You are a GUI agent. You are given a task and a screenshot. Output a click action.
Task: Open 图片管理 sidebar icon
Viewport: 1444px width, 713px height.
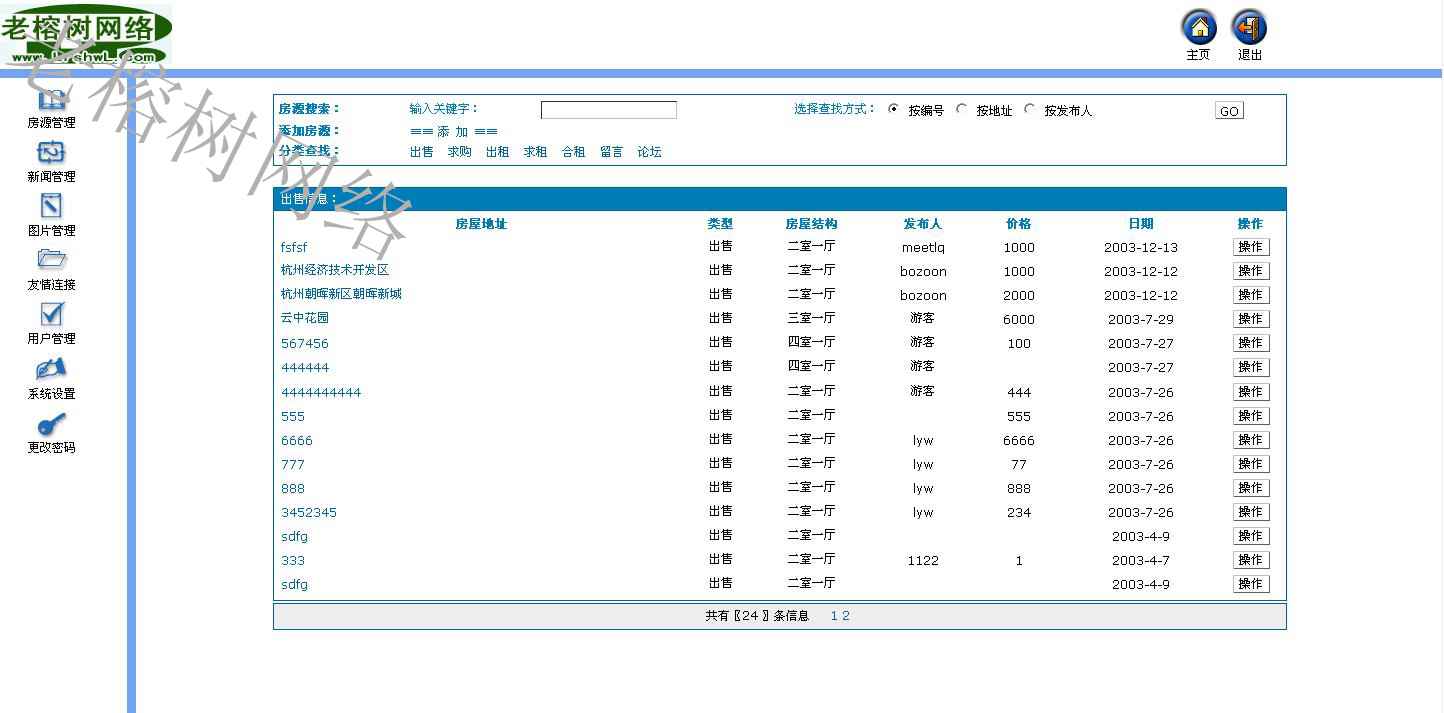(51, 206)
